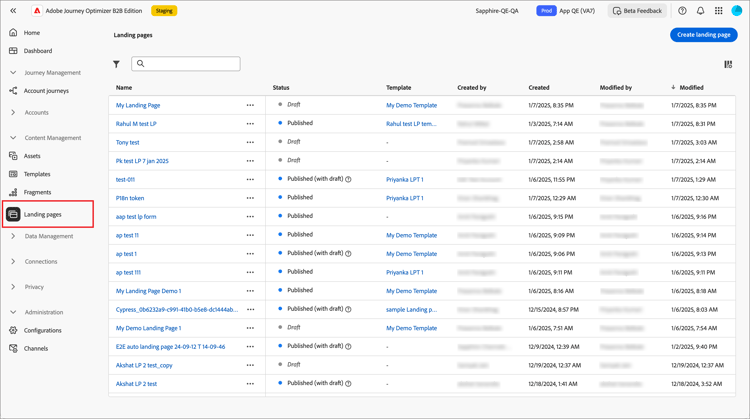Show info for test-011 draft status

(348, 180)
